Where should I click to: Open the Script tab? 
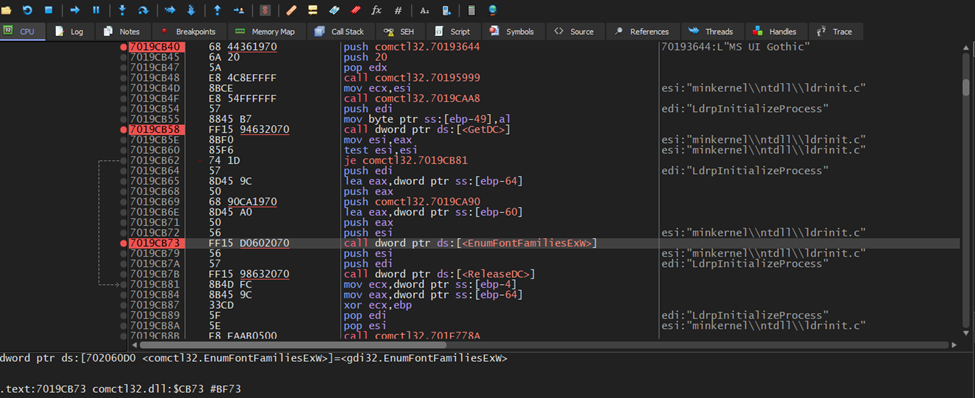[x=453, y=32]
